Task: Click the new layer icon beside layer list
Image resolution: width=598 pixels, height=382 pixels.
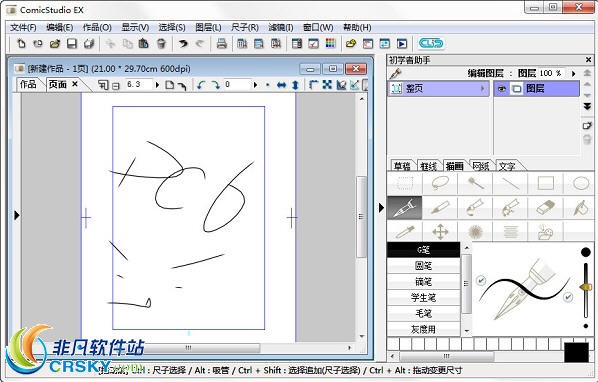Action: 587,125
